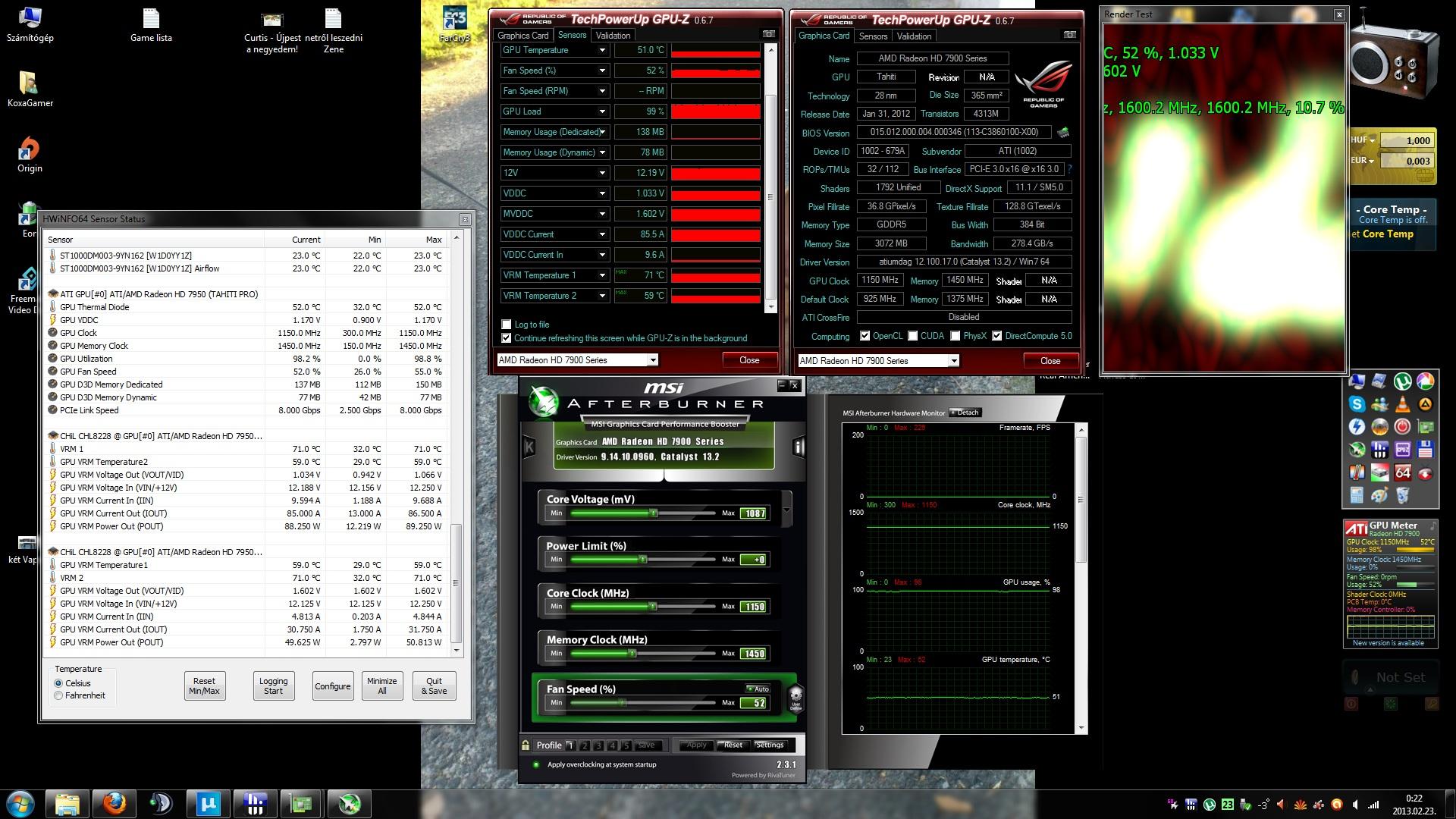
Task: Enable Log to file checkbox
Action: (507, 325)
